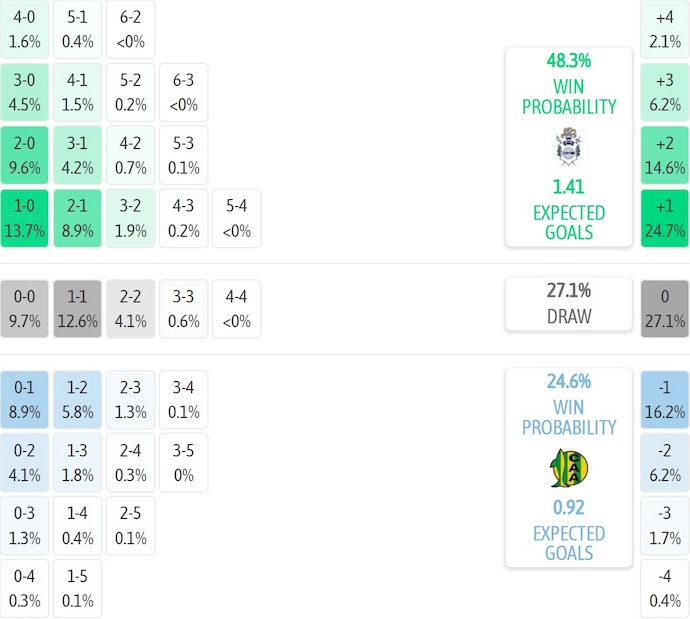Select the 1-2 scoreline tile
Screen dimensions: 690x619
(77, 398)
